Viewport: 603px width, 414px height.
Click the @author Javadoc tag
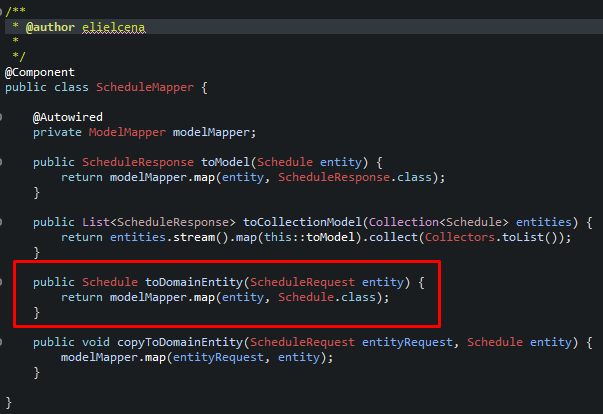(x=50, y=27)
